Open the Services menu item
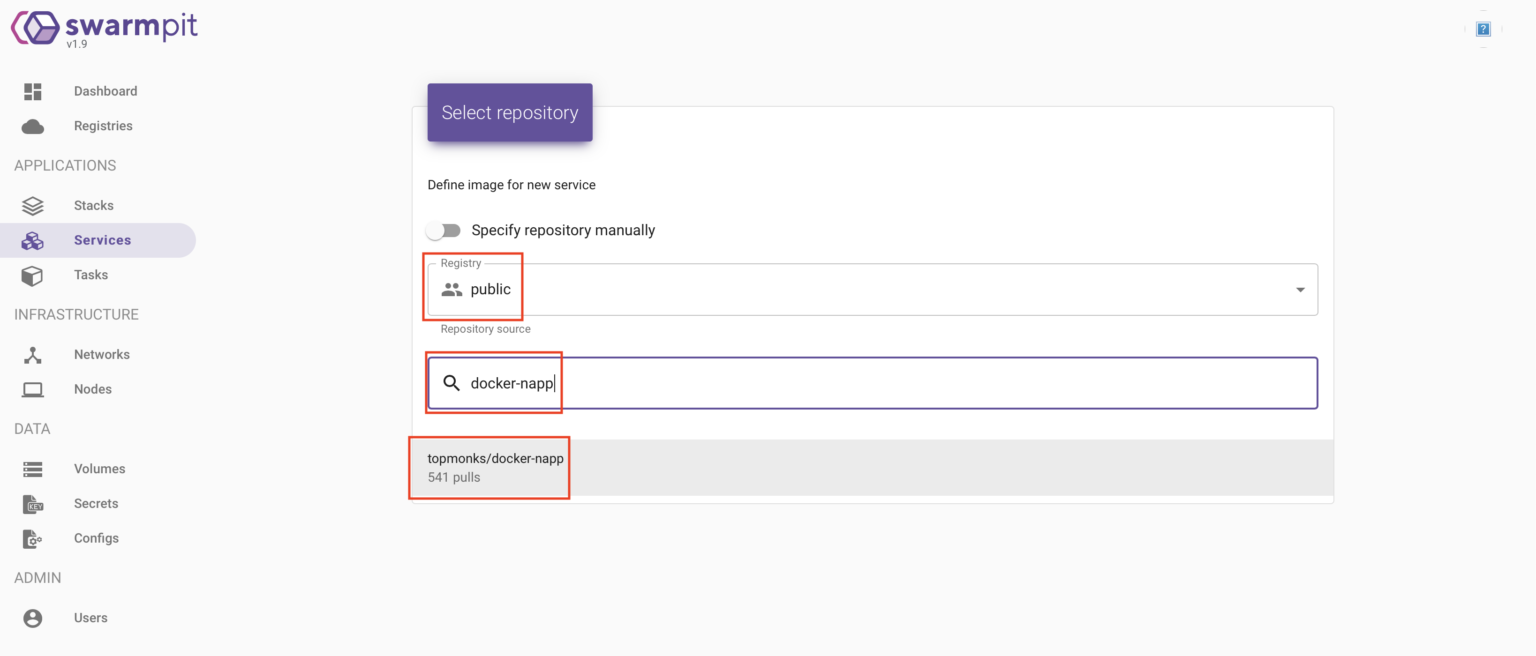This screenshot has width=1536, height=656. tap(102, 240)
